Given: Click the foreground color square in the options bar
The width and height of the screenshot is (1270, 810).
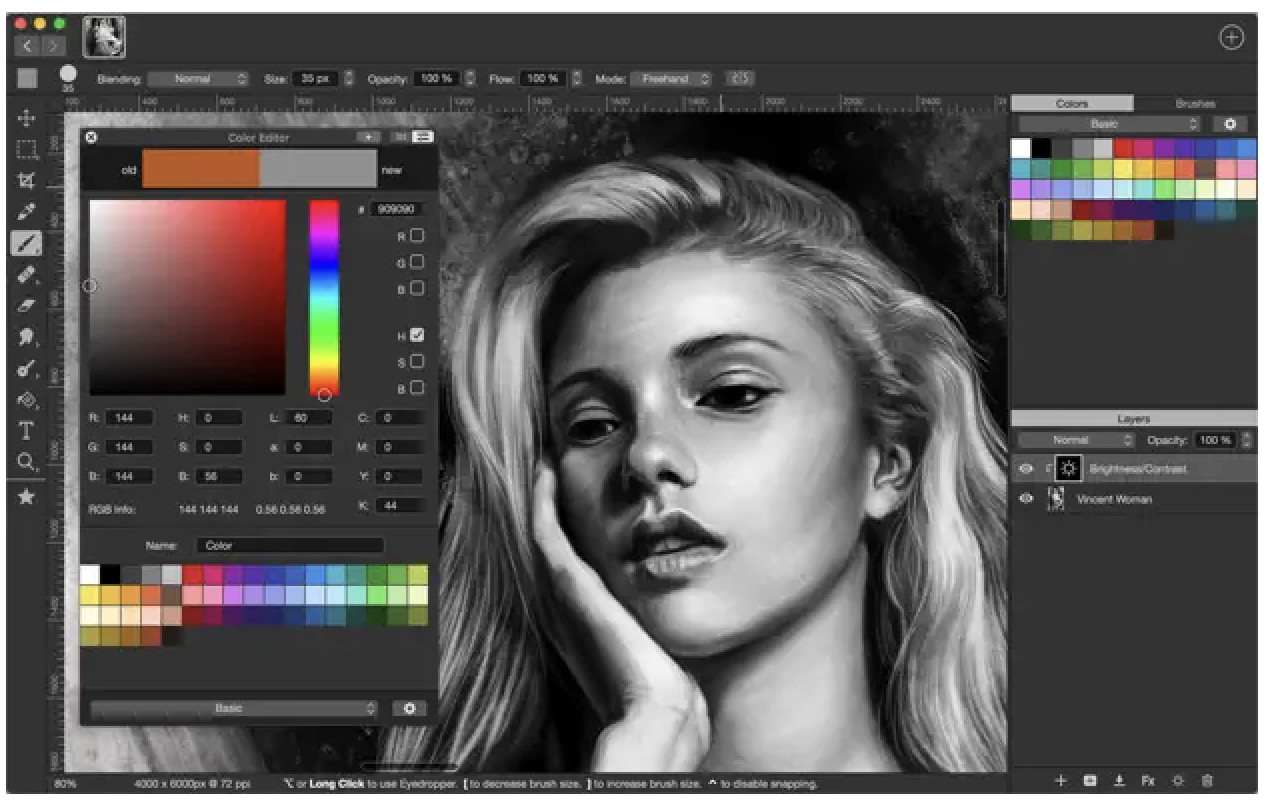Looking at the screenshot, I should tap(28, 78).
